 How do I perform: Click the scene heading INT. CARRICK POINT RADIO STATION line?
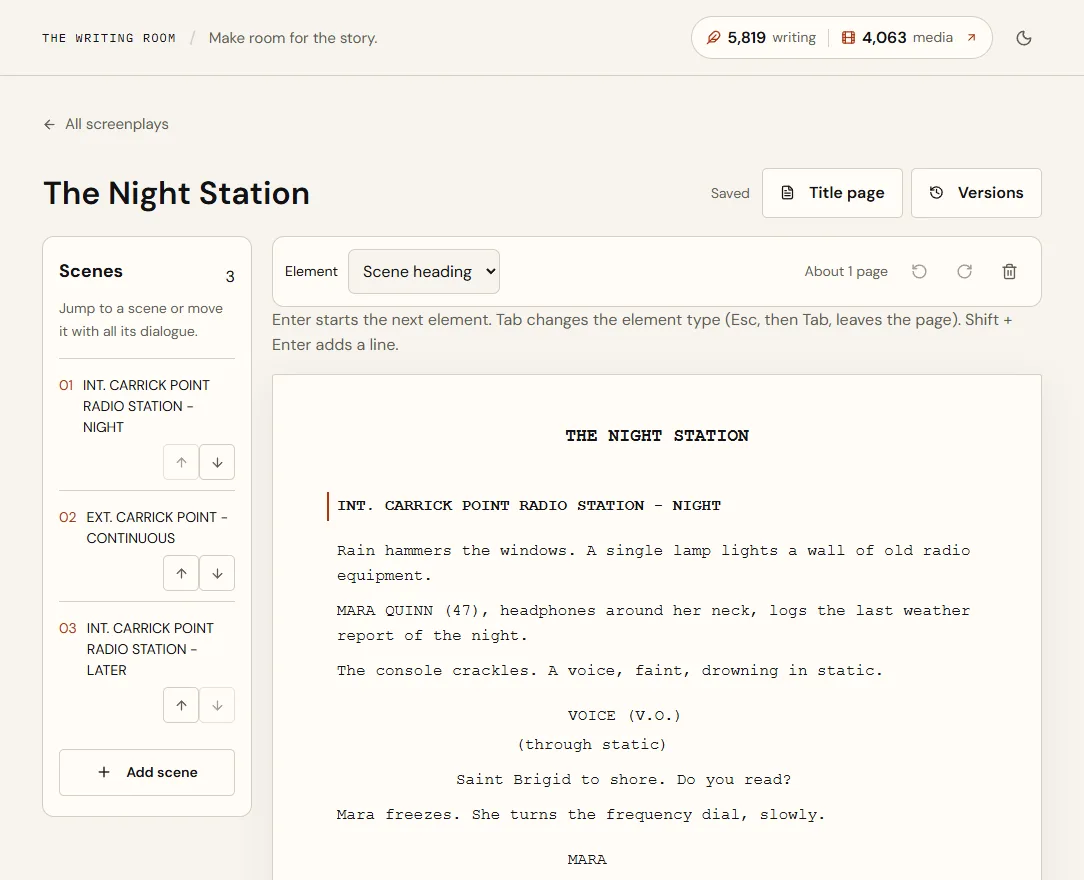[529, 505]
